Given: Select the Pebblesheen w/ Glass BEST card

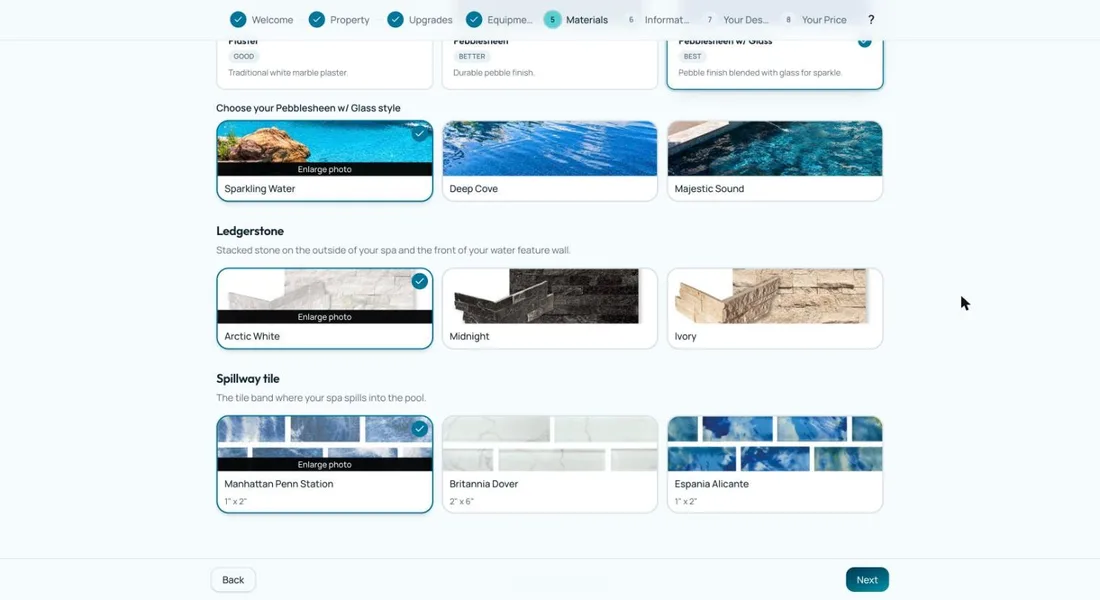Looking at the screenshot, I should (x=775, y=64).
